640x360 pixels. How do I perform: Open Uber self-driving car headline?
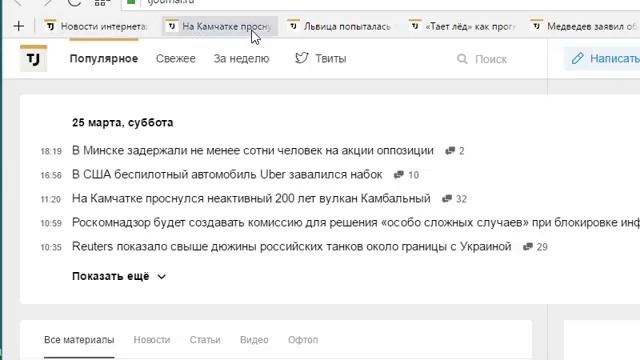tap(227, 175)
